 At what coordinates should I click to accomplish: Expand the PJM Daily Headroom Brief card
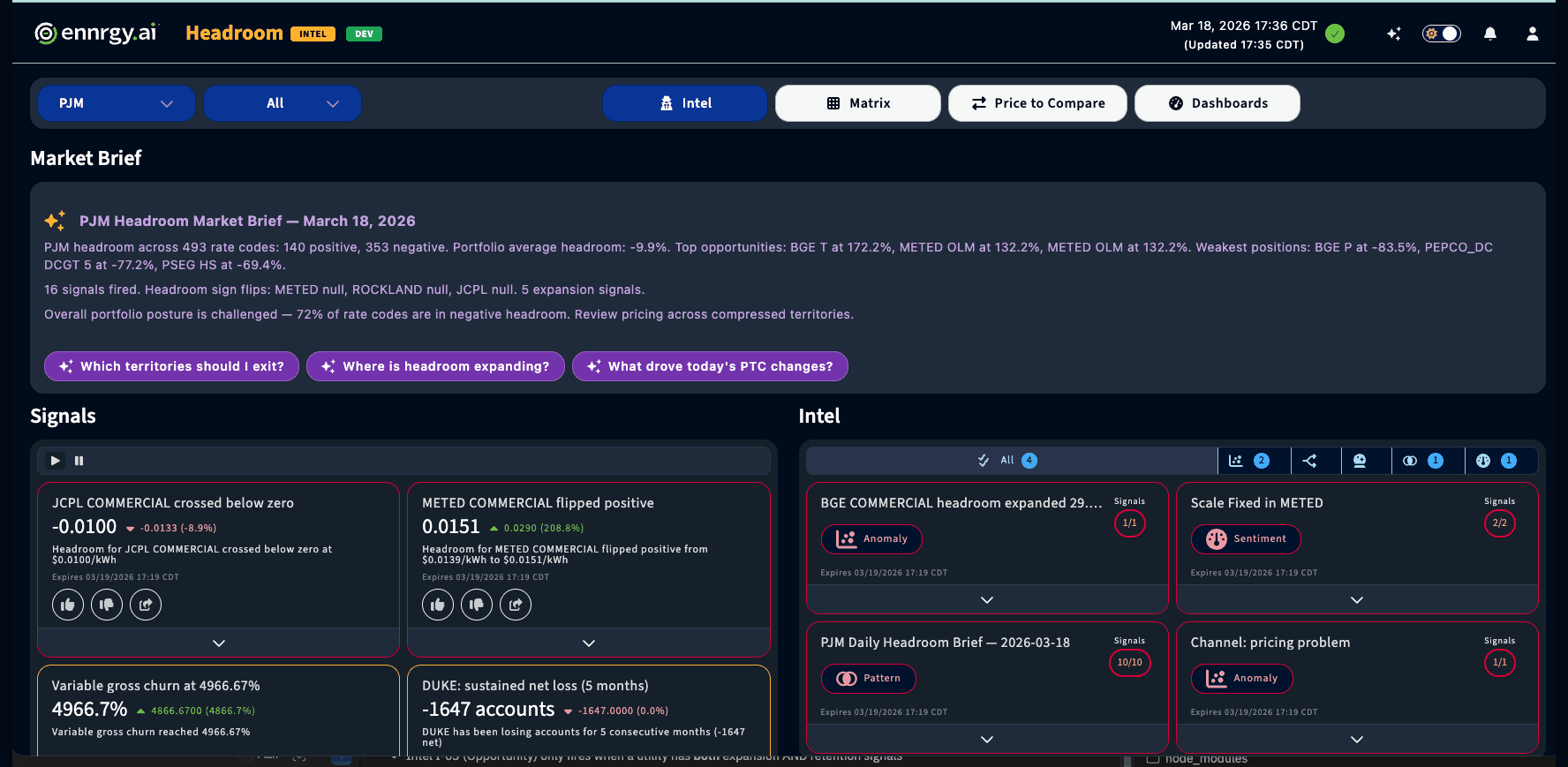[x=987, y=739]
